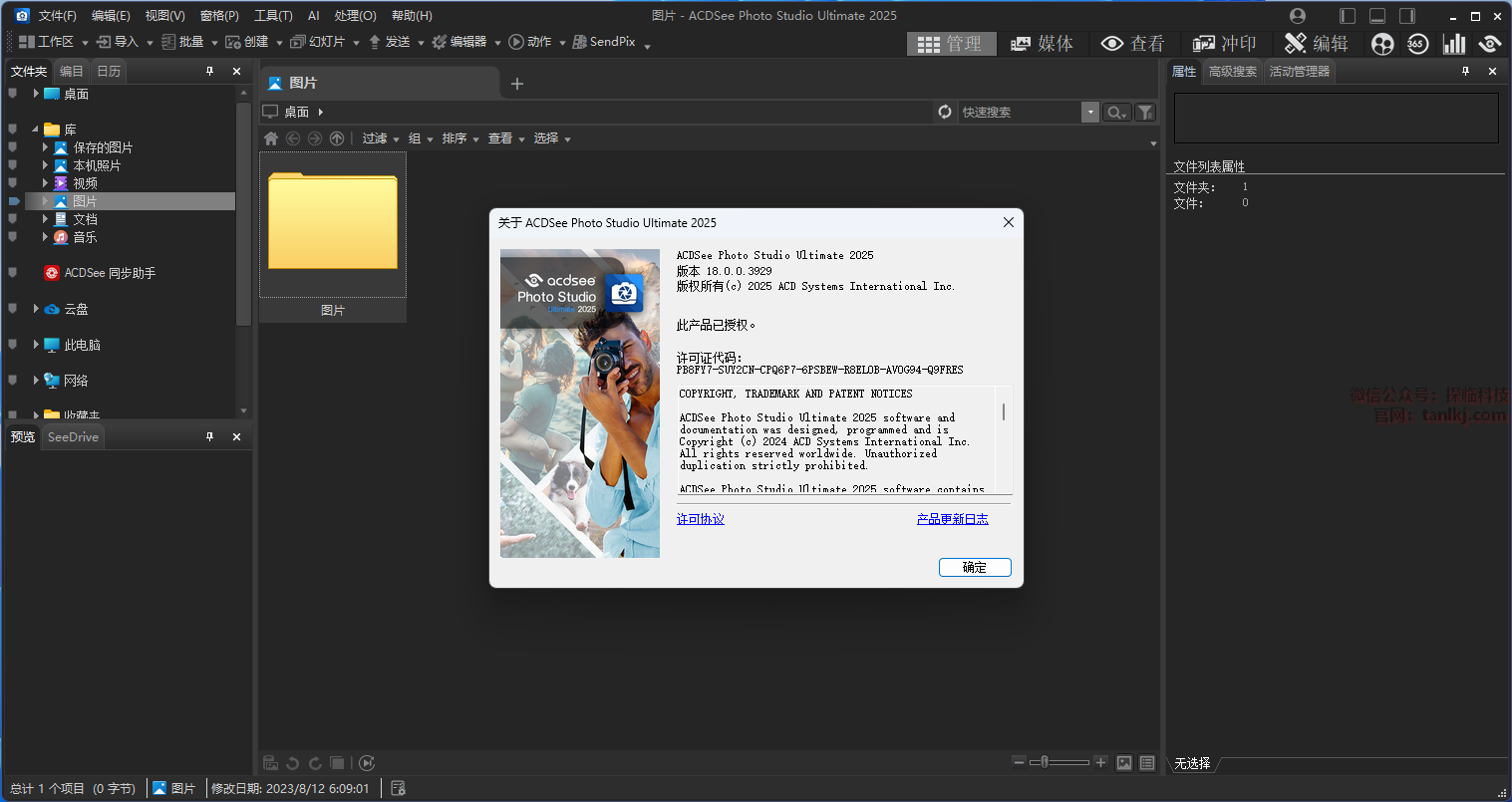Click the 快速搜索 quick search field
Screen dimensions: 1512x802
coord(1019,113)
